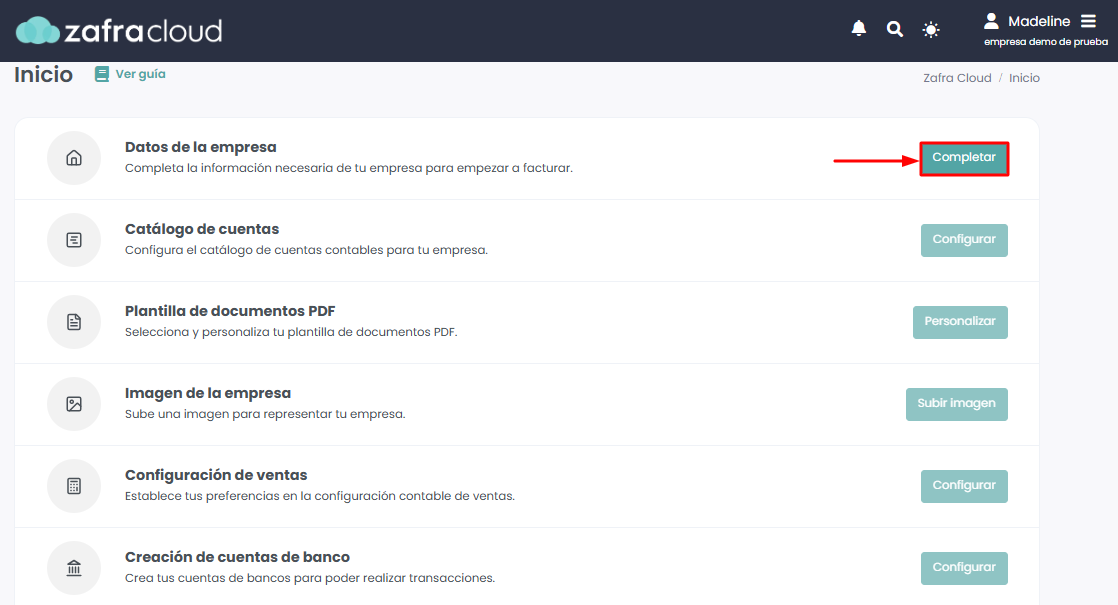
Task: Click the empresa demo de prueba label
Action: [x=1046, y=42]
